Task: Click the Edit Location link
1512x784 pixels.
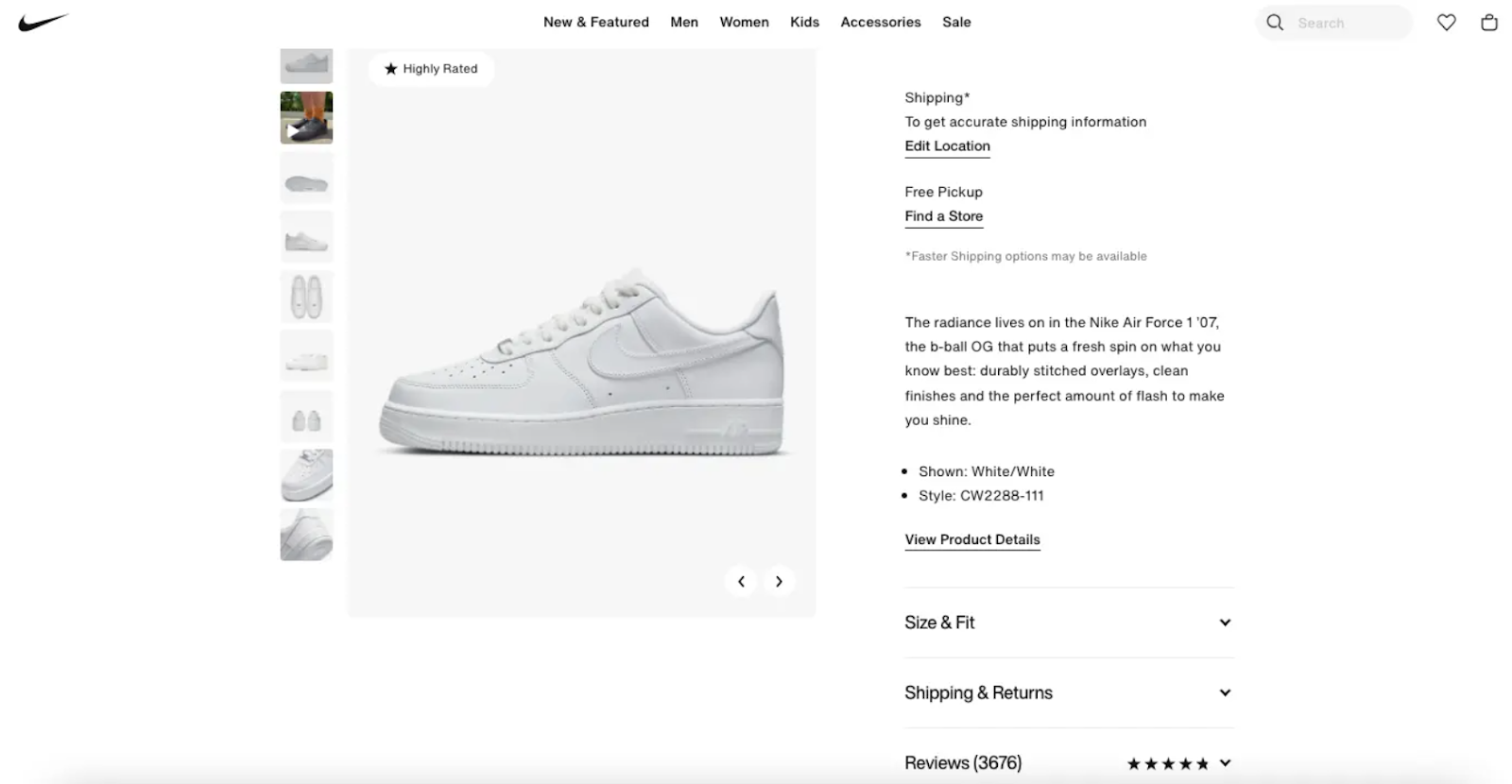Action: [947, 145]
